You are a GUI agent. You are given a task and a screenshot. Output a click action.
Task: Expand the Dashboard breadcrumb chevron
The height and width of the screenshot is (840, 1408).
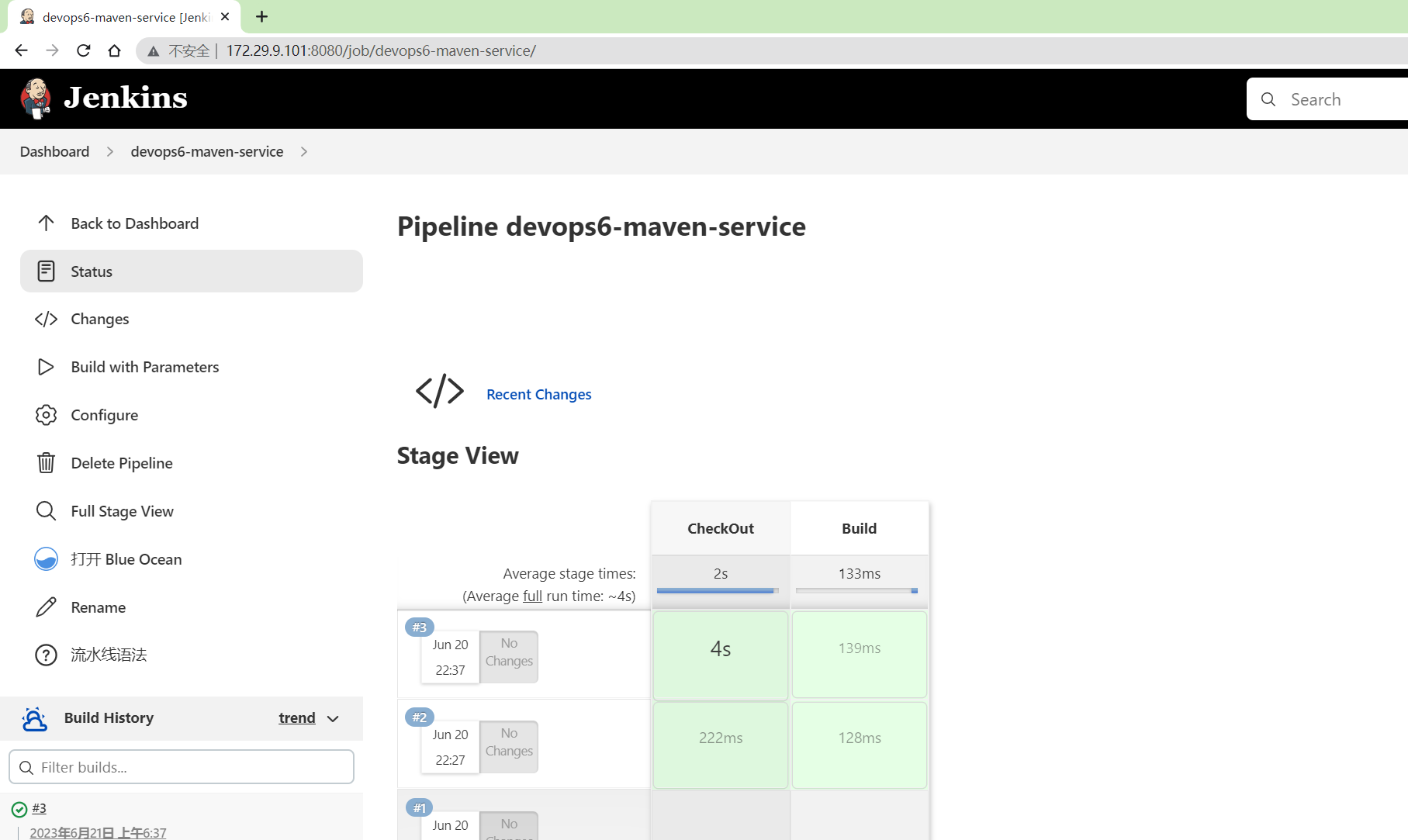pyautogui.click(x=110, y=152)
